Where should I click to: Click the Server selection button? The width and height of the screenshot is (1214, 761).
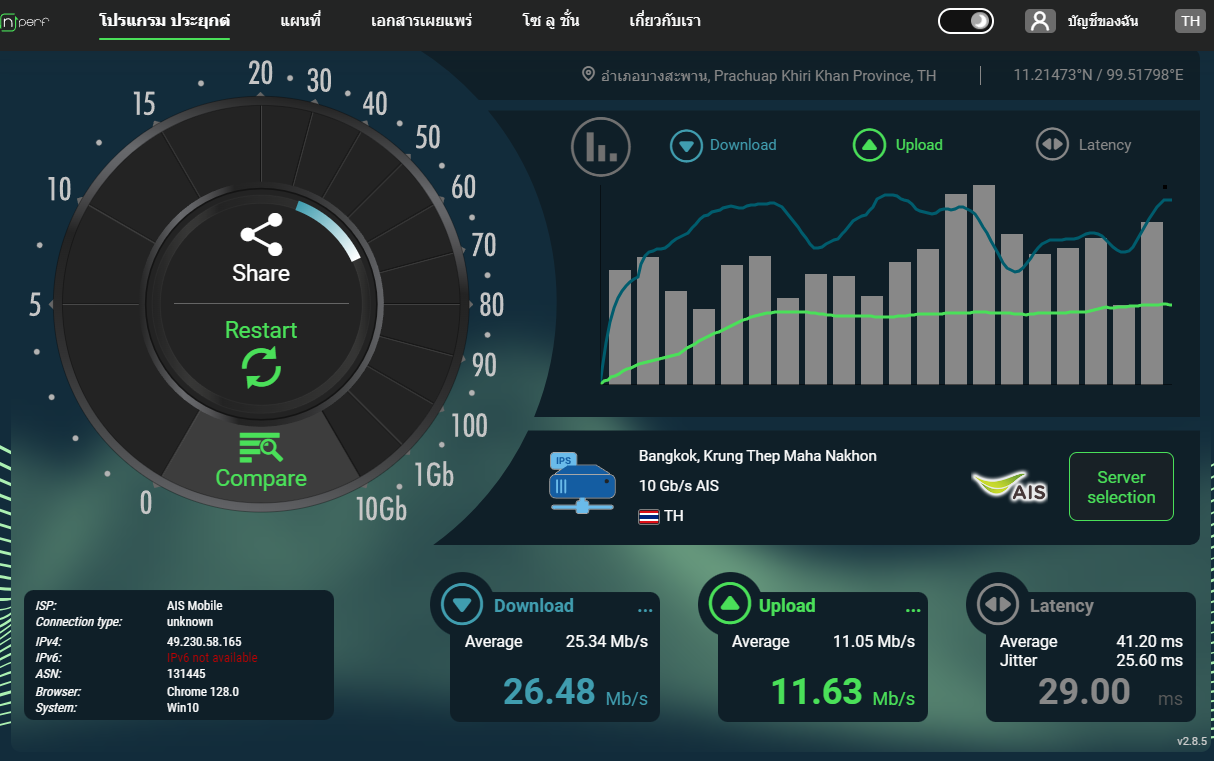tap(1121, 487)
